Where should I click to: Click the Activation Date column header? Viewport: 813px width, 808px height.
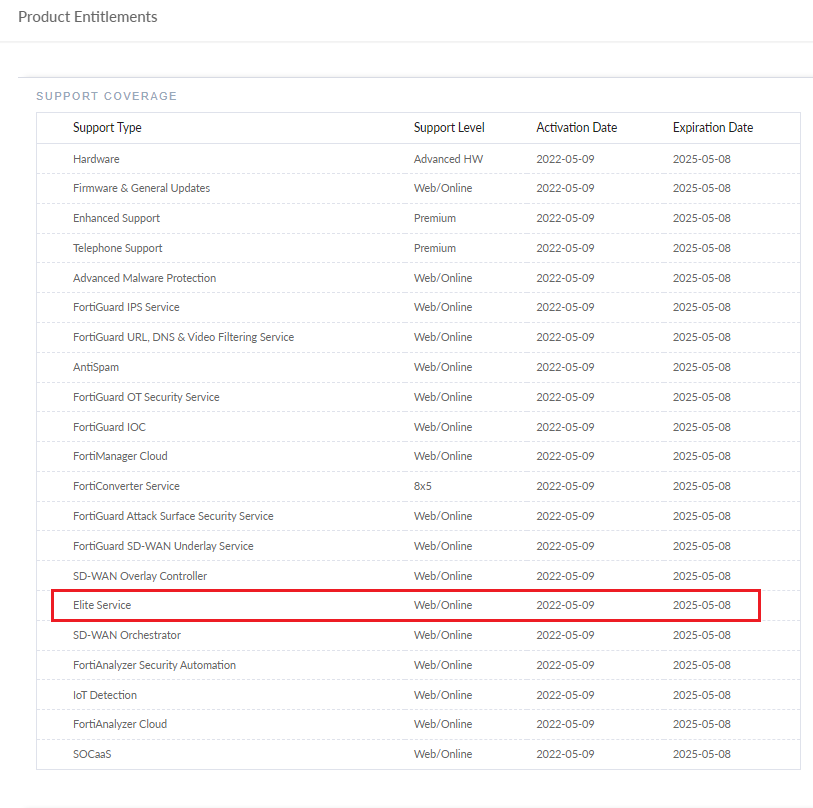[x=576, y=128]
